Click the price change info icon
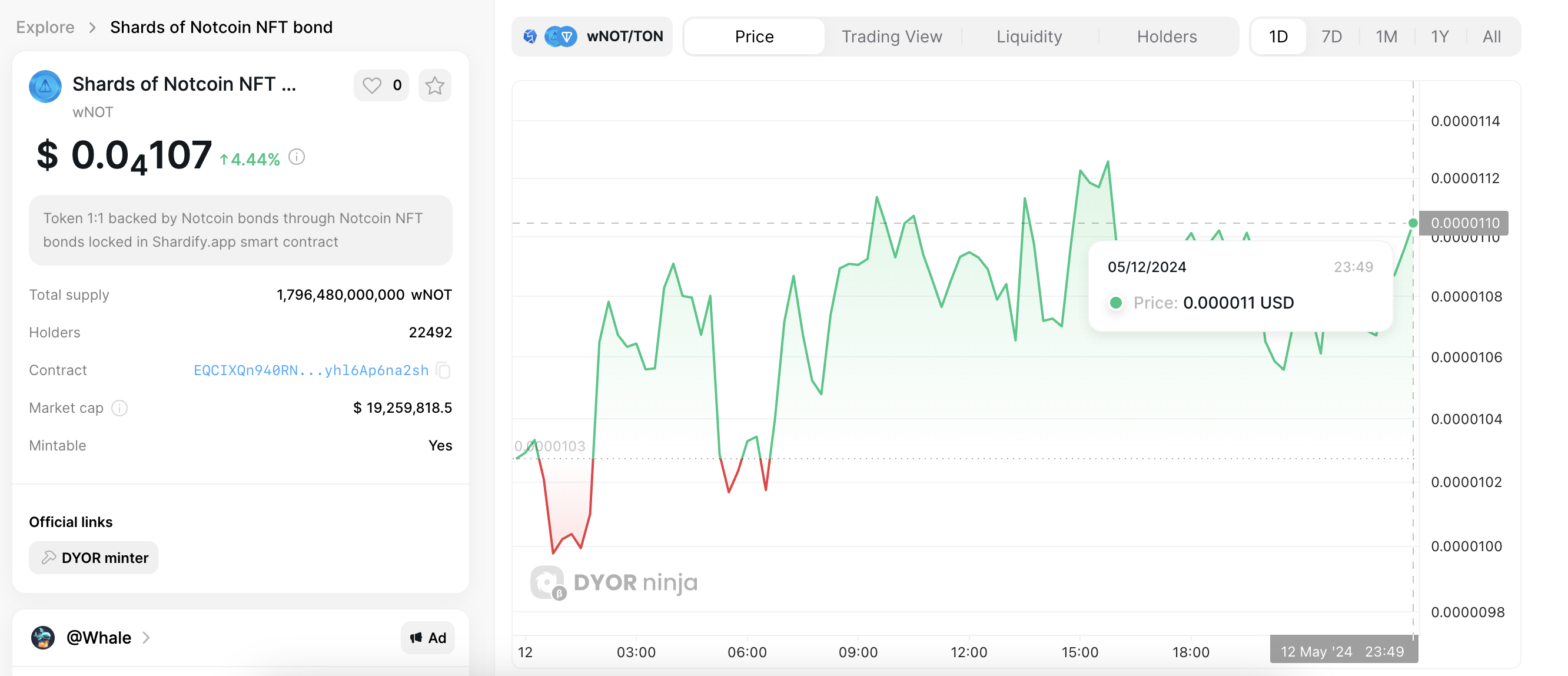 [297, 157]
